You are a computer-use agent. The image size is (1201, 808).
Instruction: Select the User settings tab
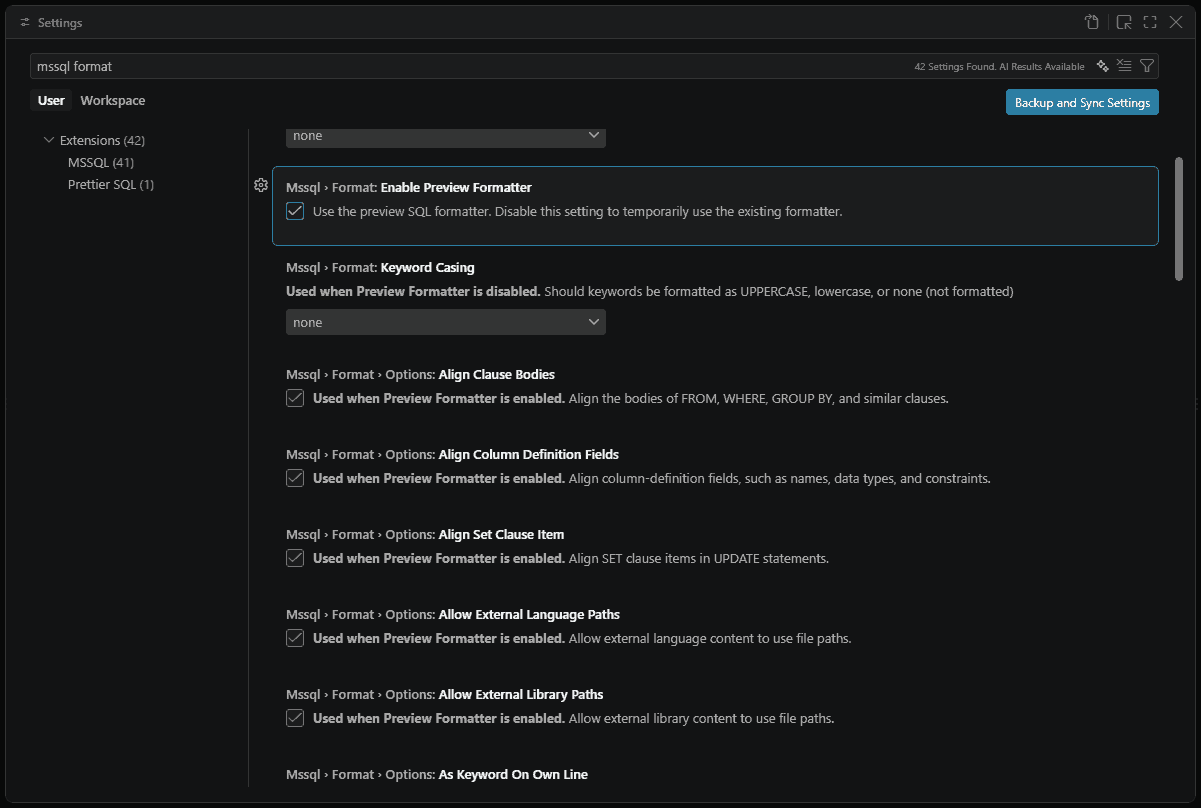51,100
